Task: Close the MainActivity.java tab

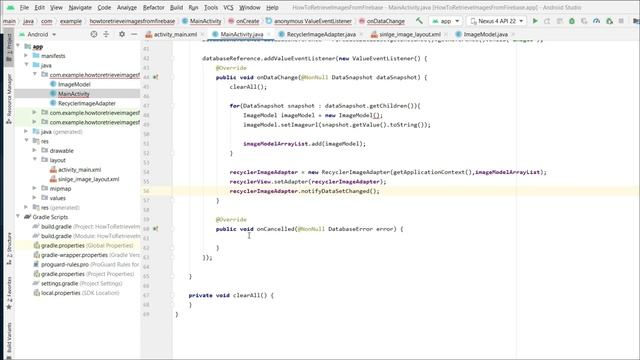Action: [269, 35]
